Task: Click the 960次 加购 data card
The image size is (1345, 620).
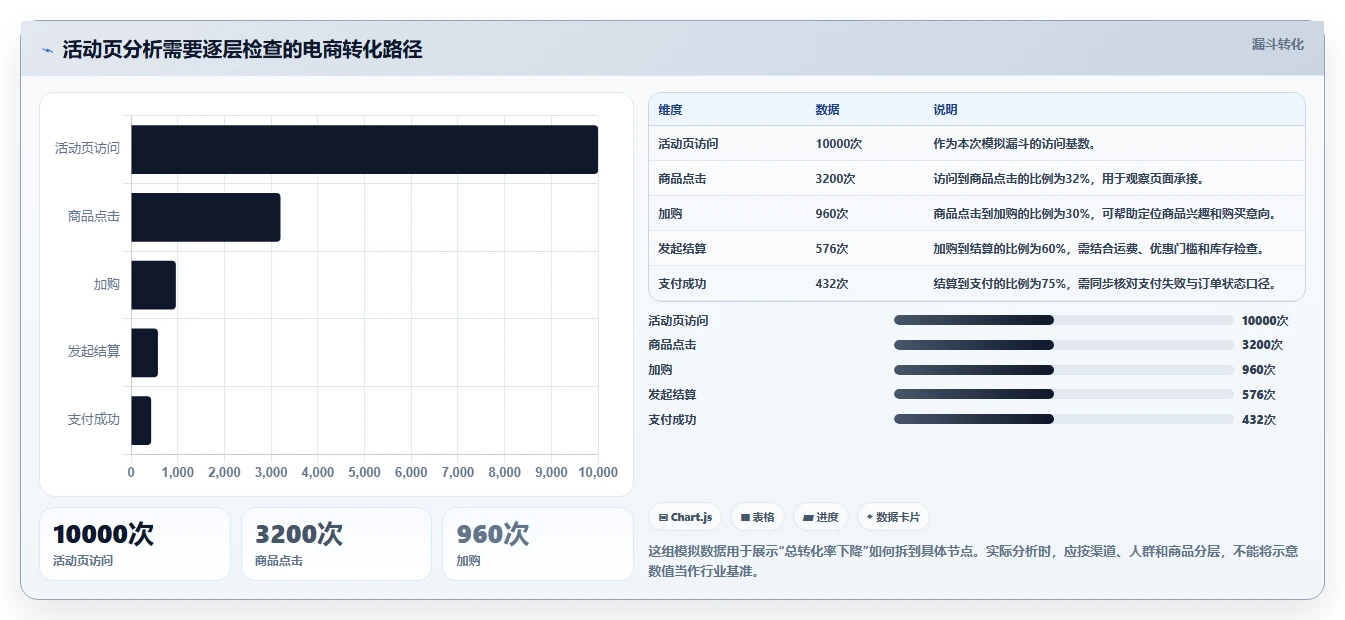Action: point(538,544)
